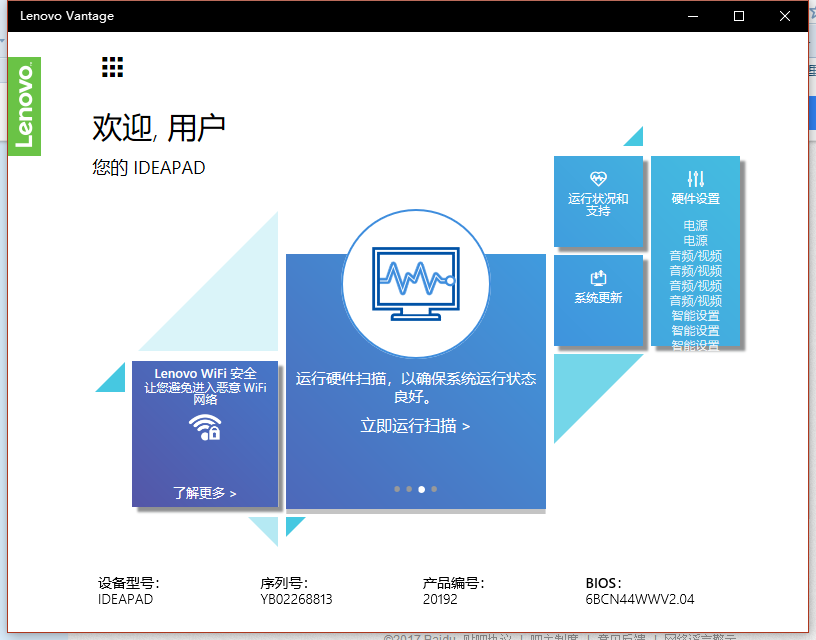Click 欢迎, 用户 greeting heading
816x640 pixels.
pyautogui.click(x=159, y=128)
